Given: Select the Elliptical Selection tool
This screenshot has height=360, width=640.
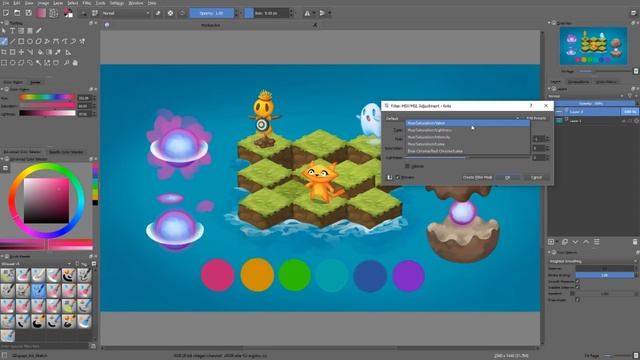Looking at the screenshot, I should 12,63.
